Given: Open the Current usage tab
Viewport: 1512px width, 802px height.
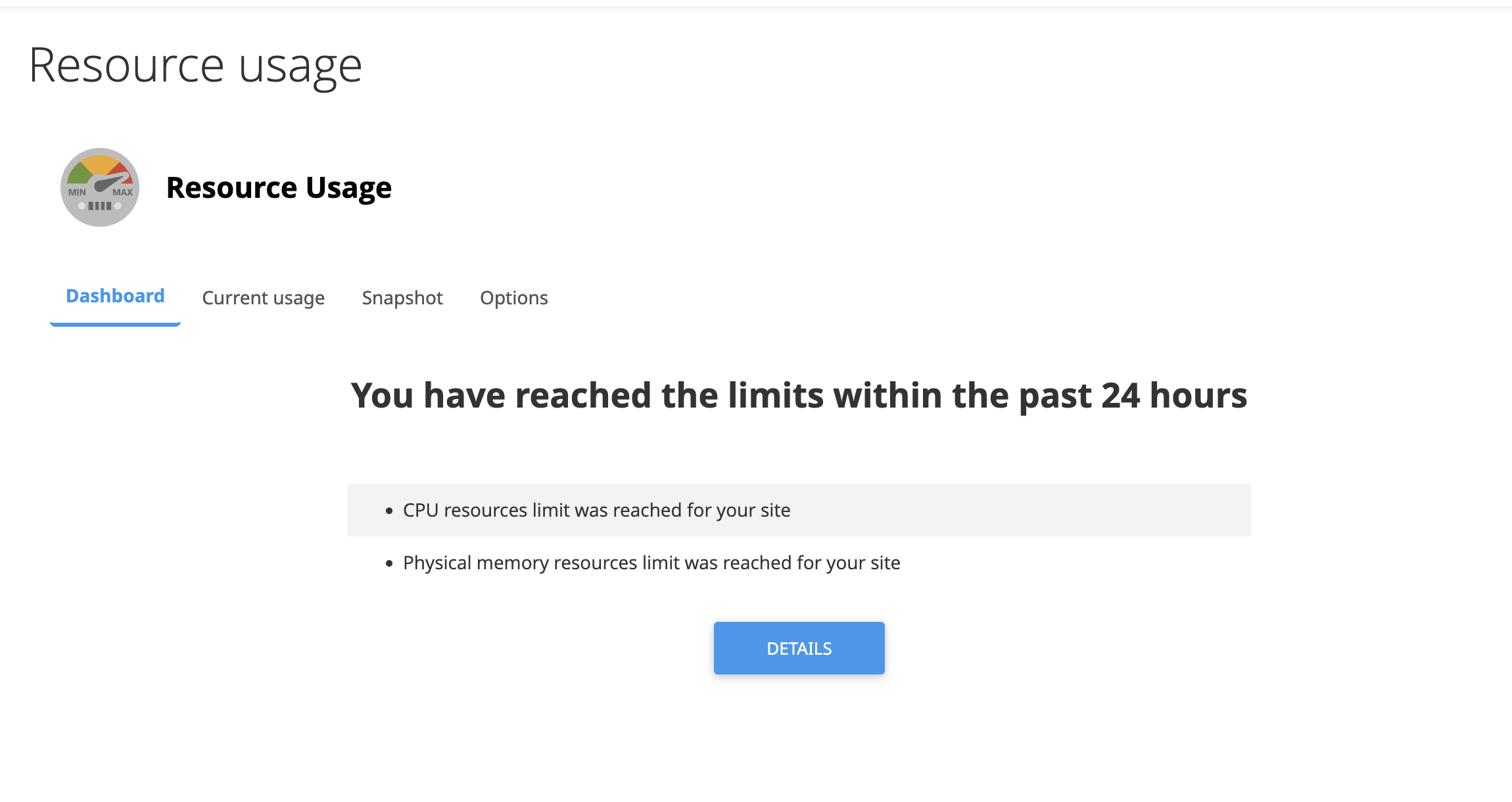Looking at the screenshot, I should [263, 298].
